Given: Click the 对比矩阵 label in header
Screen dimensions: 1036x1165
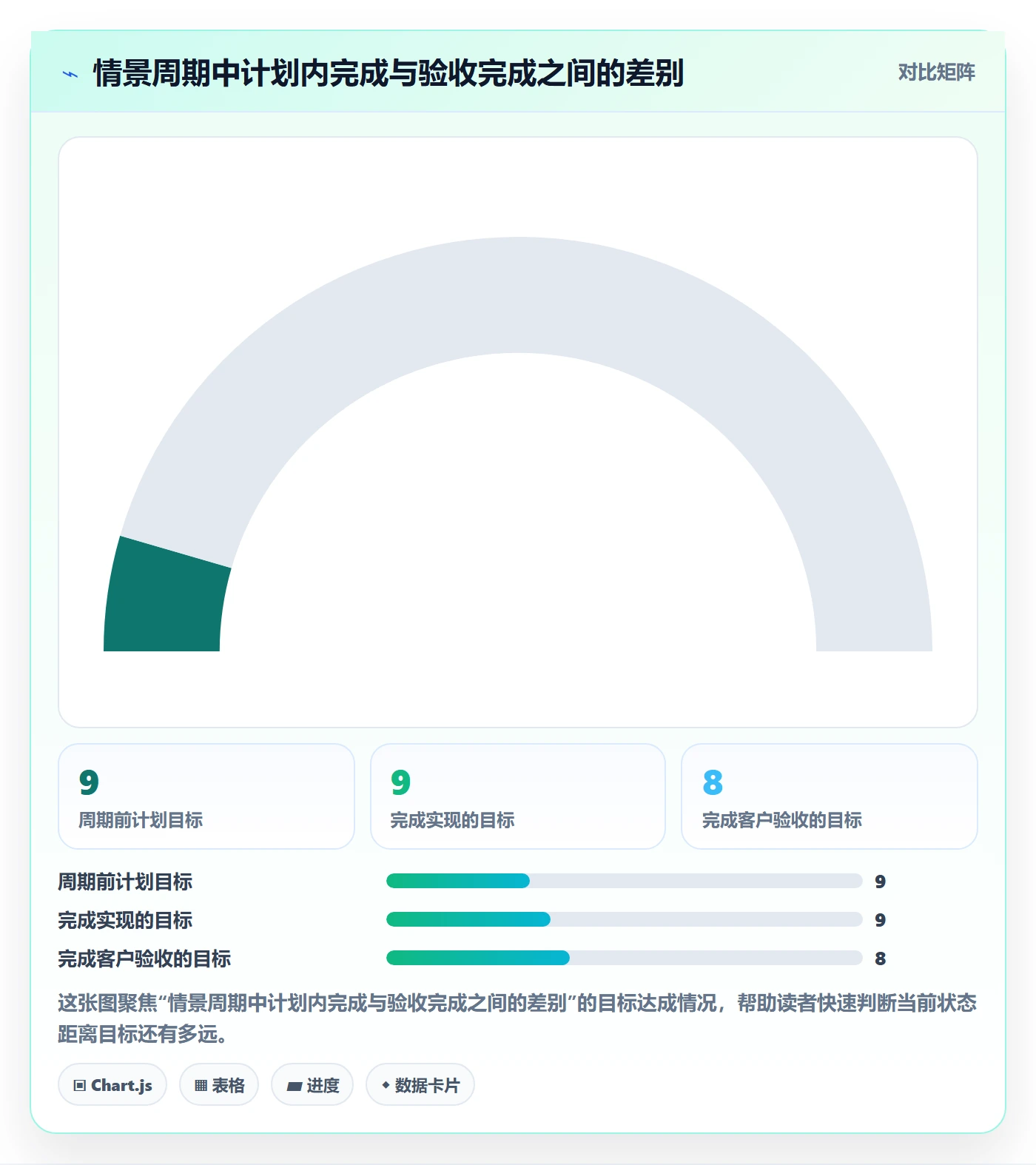Looking at the screenshot, I should point(936,73).
